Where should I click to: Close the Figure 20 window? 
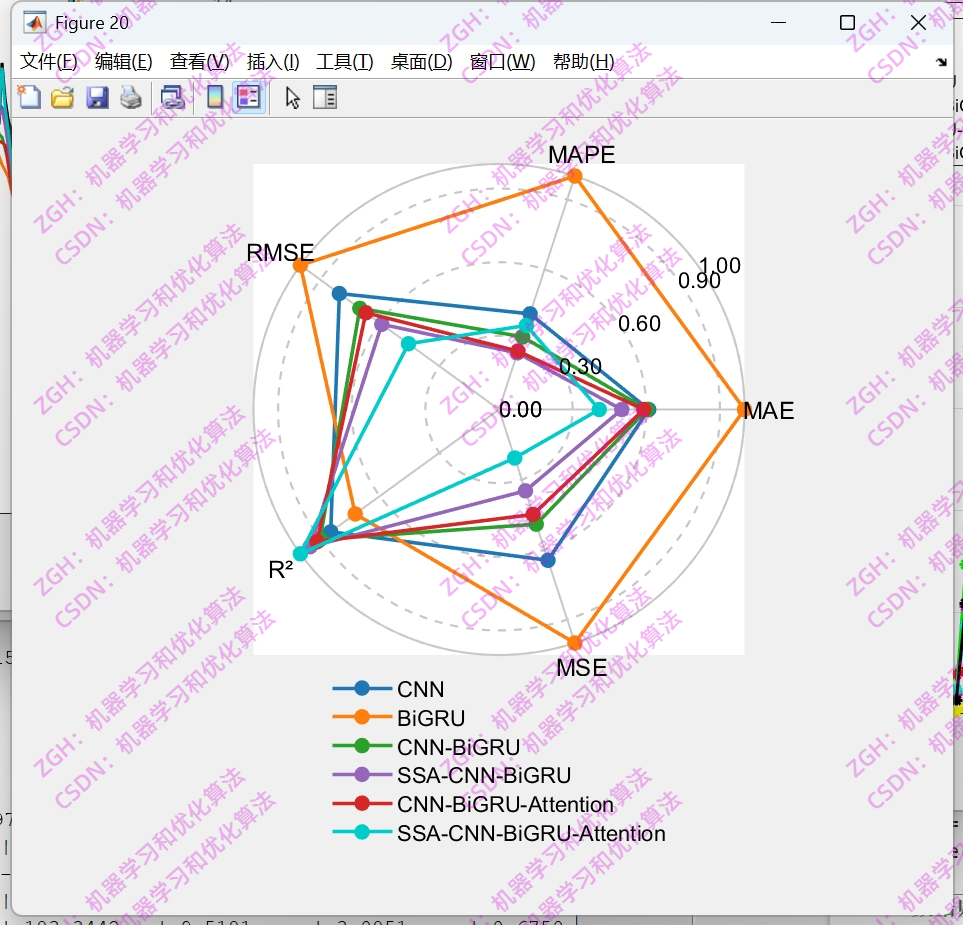tap(918, 23)
